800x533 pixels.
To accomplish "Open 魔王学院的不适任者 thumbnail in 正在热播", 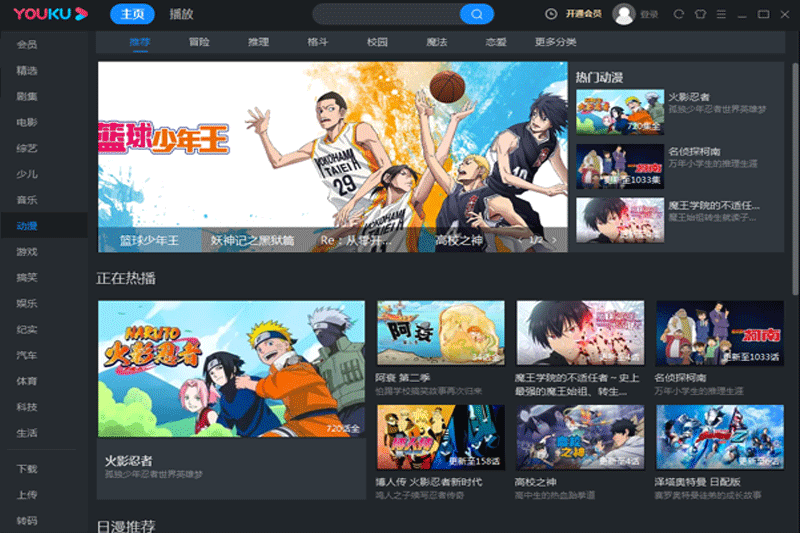I will pos(580,333).
